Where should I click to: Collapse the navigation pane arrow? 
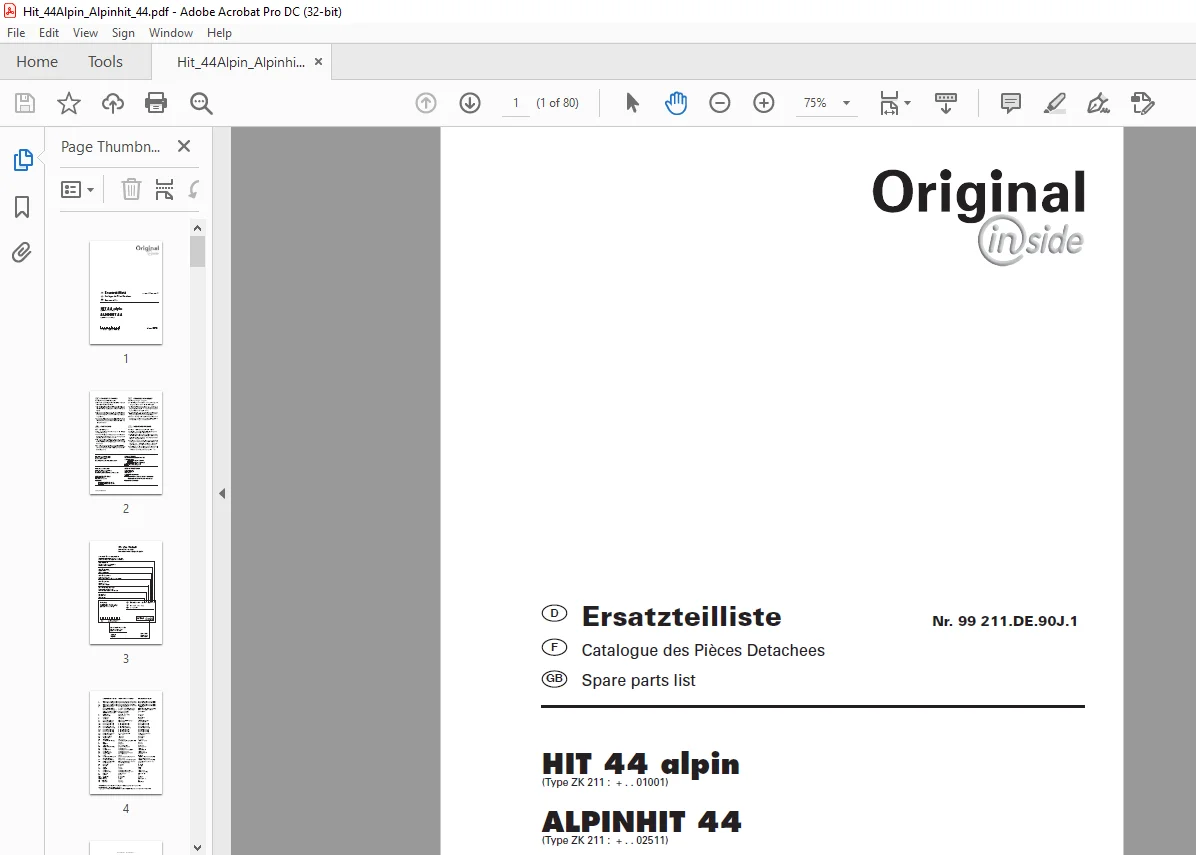[222, 493]
